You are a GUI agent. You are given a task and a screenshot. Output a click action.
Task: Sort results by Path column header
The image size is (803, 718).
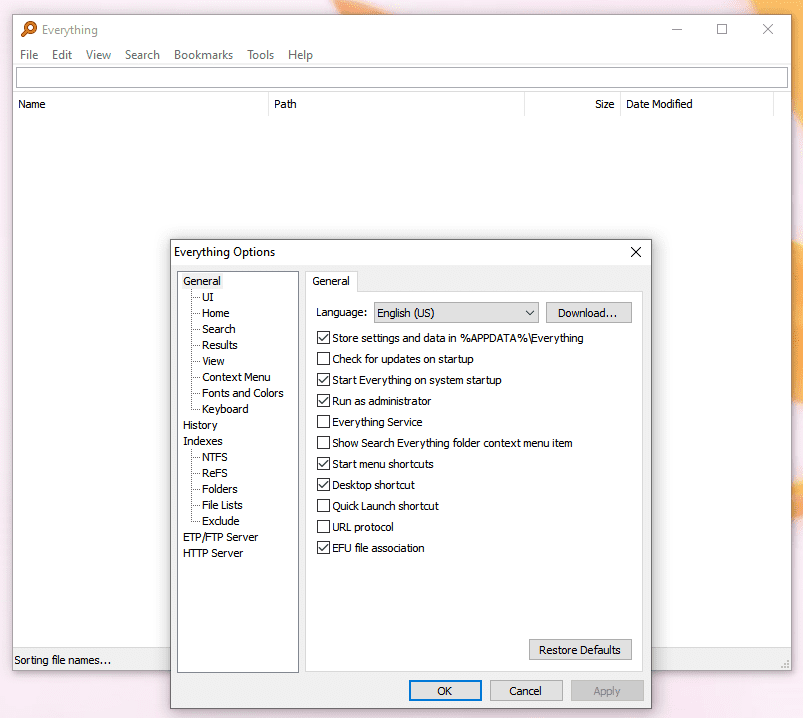pyautogui.click(x=397, y=104)
